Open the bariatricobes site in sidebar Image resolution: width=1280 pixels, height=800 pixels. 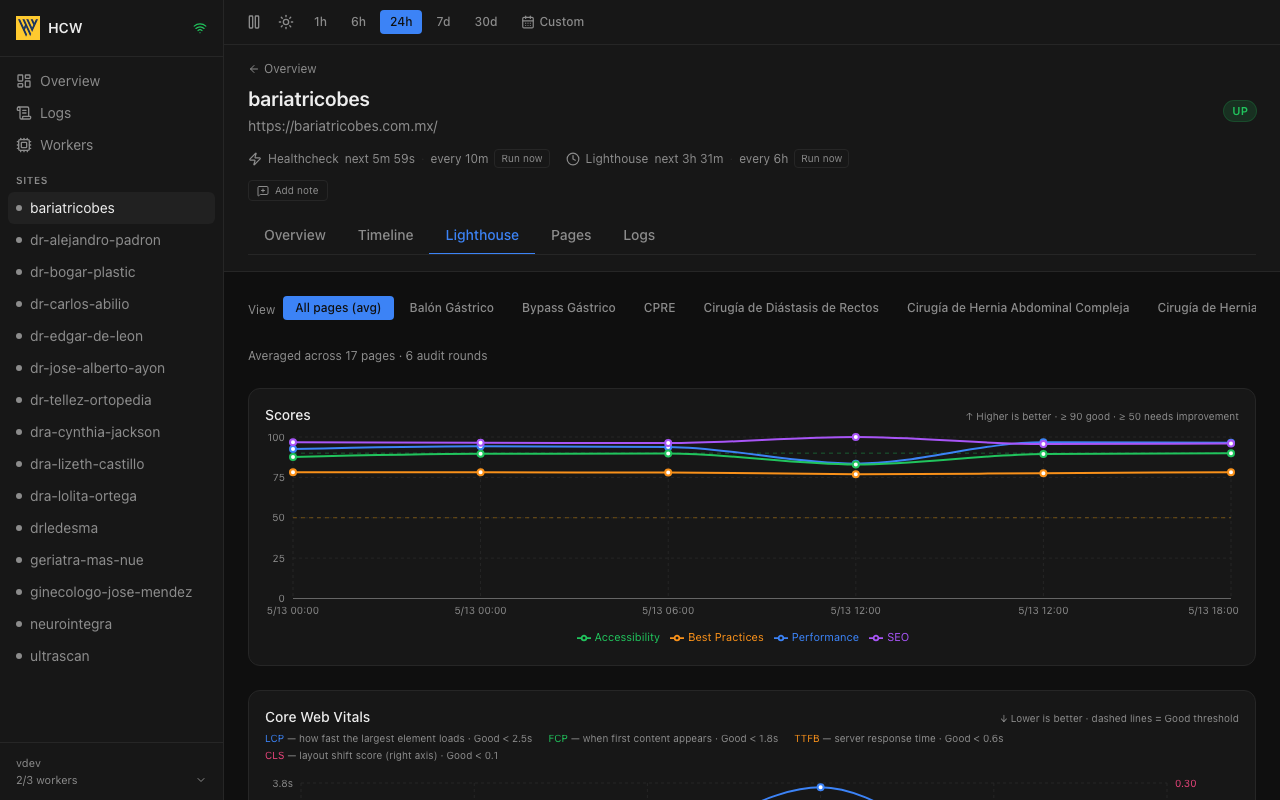(111, 208)
